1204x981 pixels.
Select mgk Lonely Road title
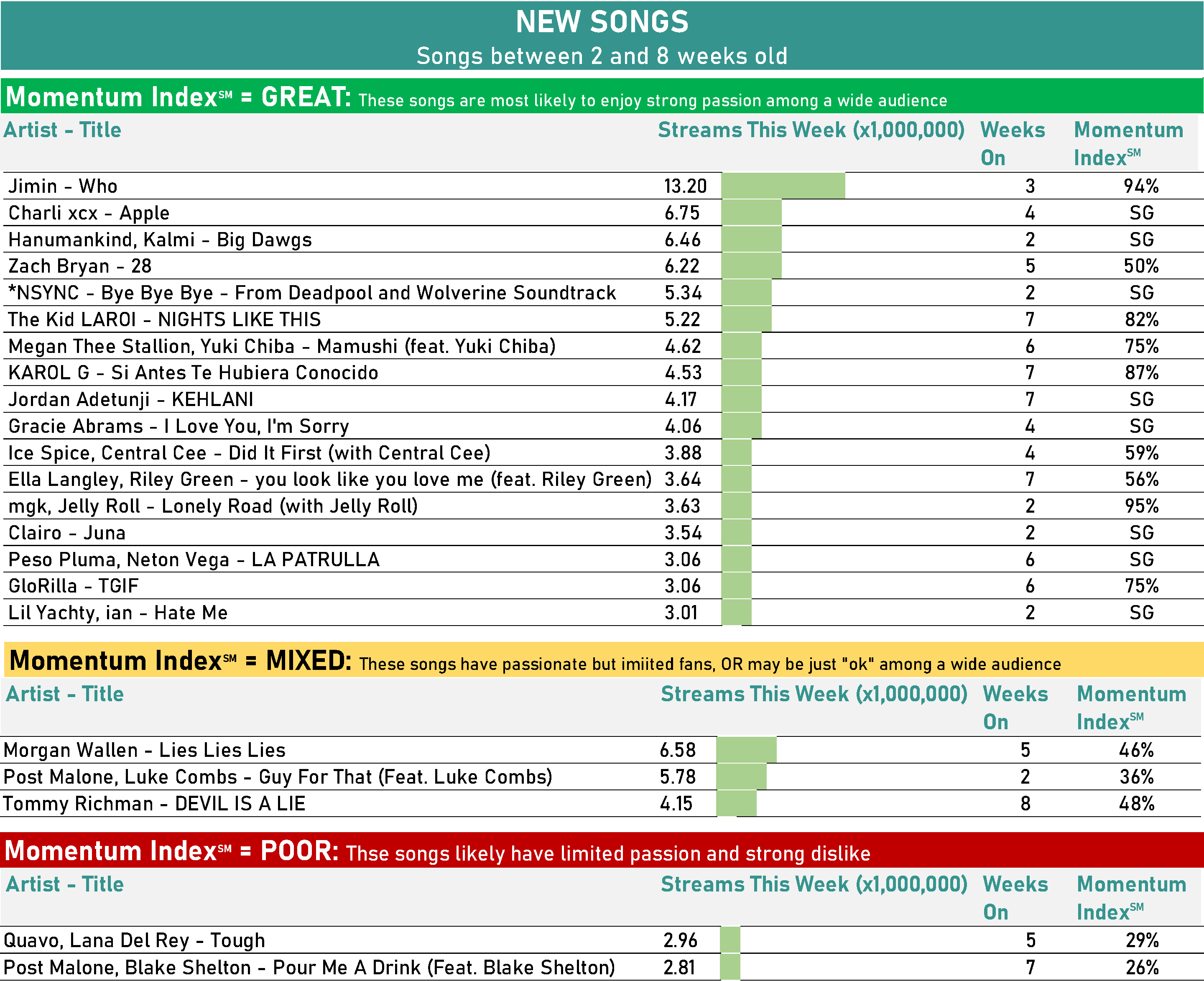pyautogui.click(x=213, y=506)
